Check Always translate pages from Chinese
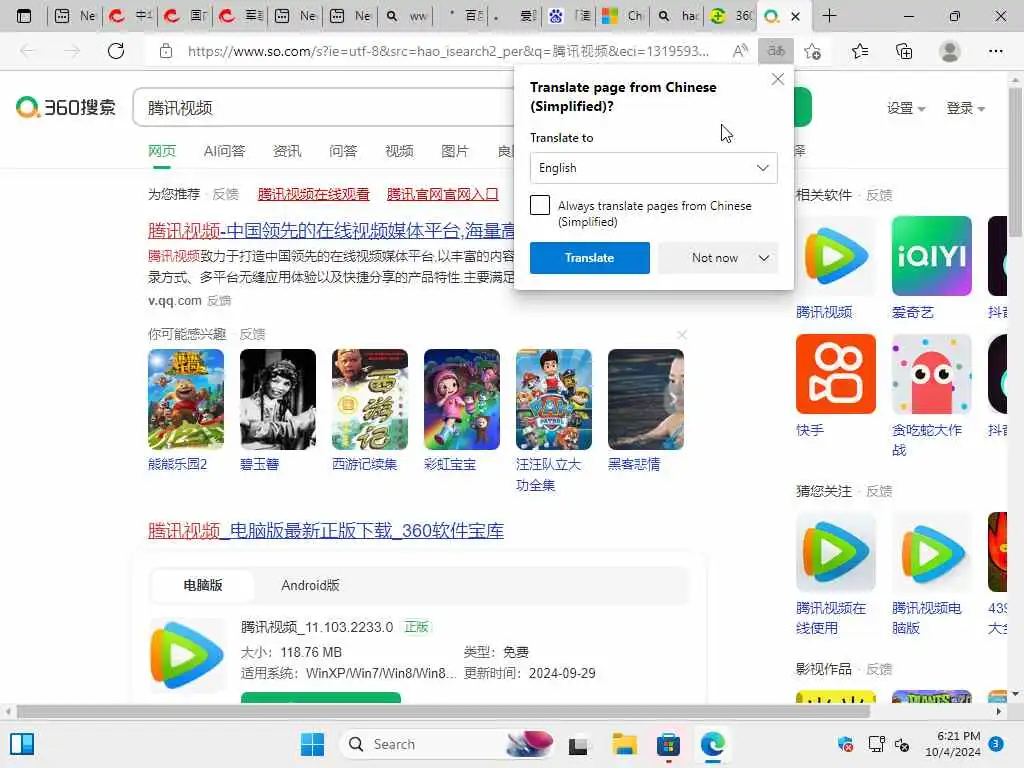This screenshot has height=768, width=1024. [540, 205]
